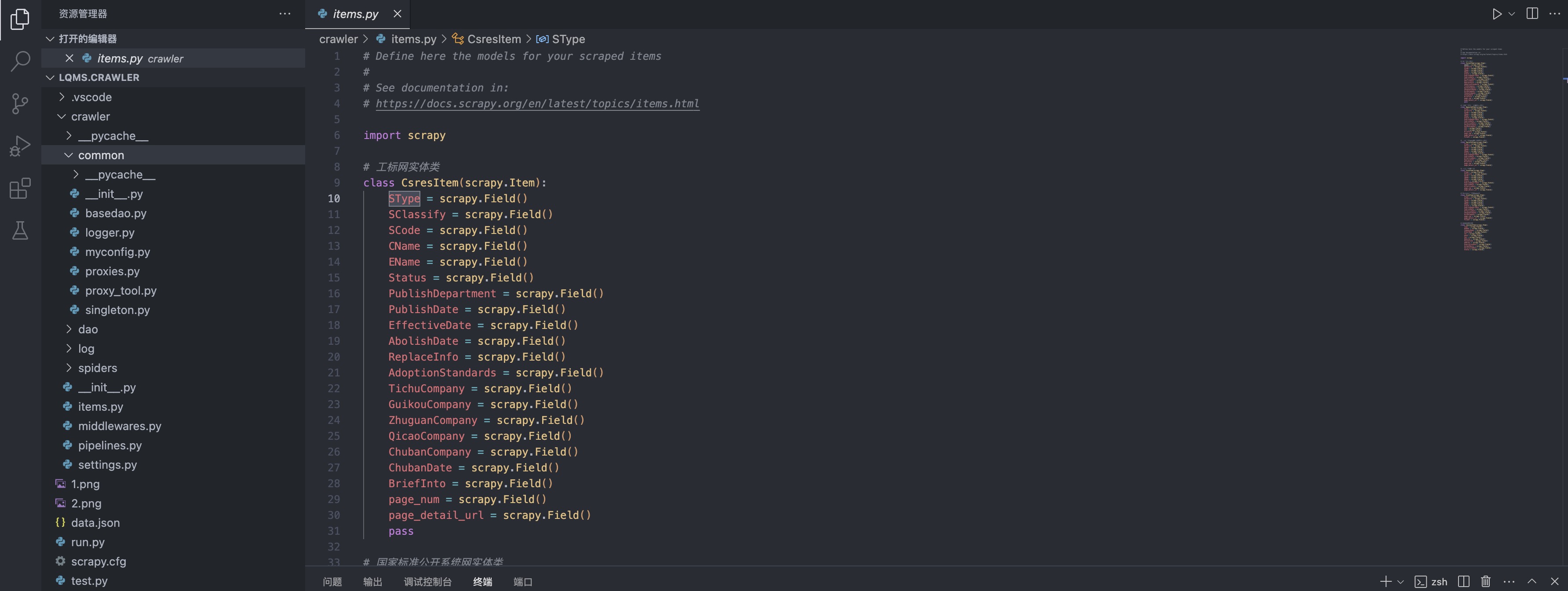Viewport: 1568px width, 591px height.
Task: Click the code minimap overview
Action: point(1484,149)
